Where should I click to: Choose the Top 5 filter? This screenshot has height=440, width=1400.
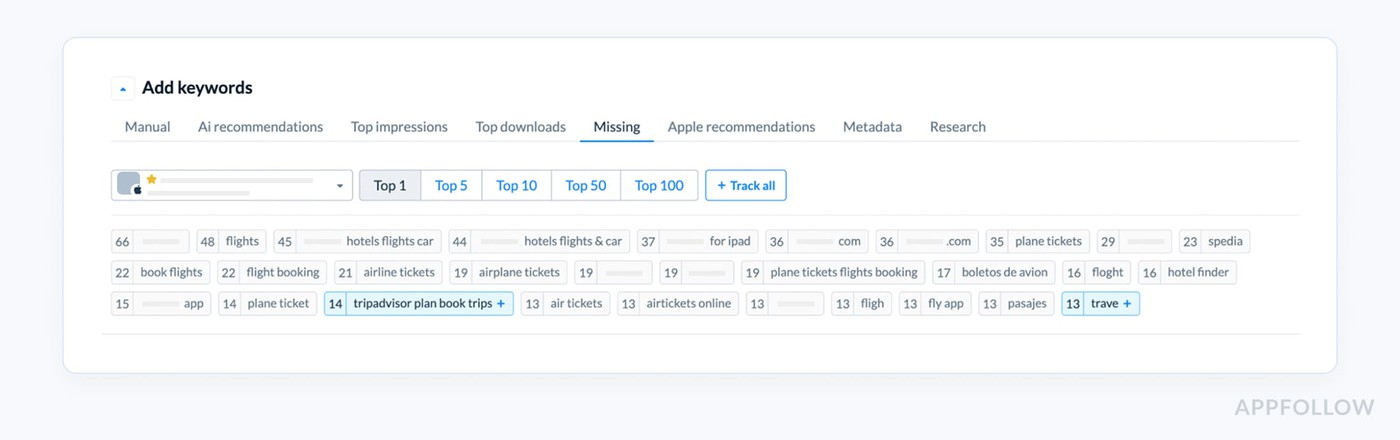pyautogui.click(x=451, y=185)
